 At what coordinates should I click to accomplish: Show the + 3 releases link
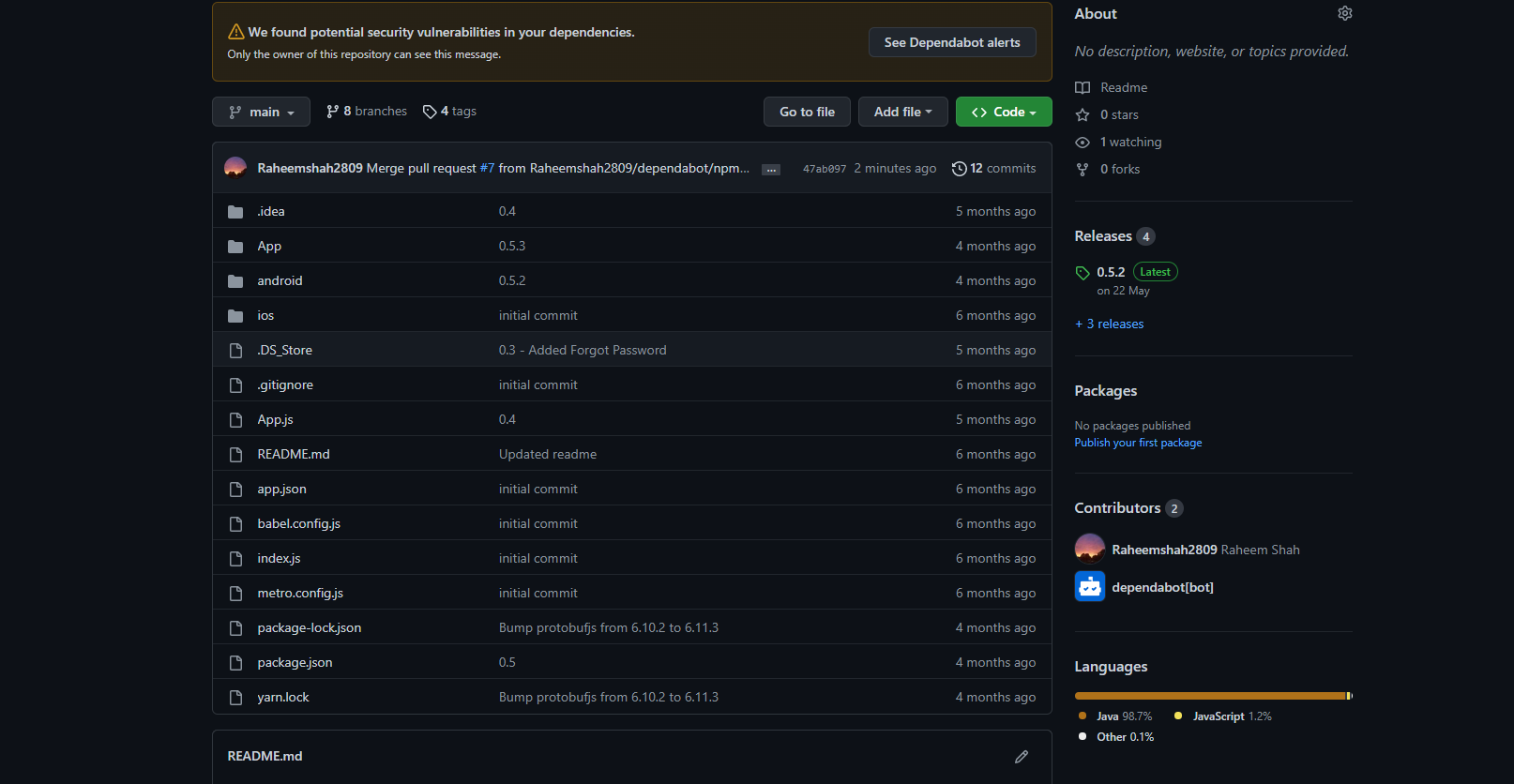pos(1110,324)
